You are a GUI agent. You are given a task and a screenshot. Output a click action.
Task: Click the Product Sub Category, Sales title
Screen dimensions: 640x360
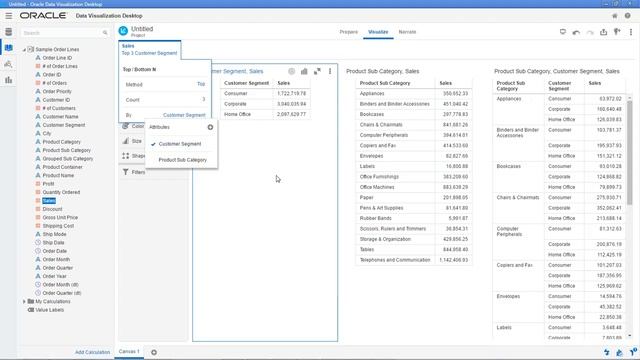point(382,71)
